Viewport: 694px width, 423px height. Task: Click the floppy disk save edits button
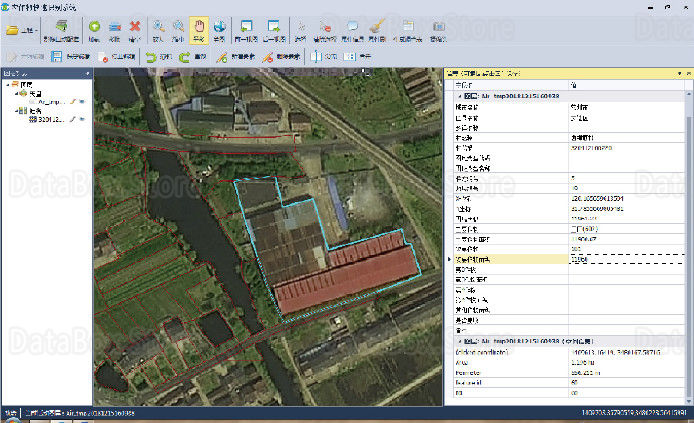click(70, 57)
